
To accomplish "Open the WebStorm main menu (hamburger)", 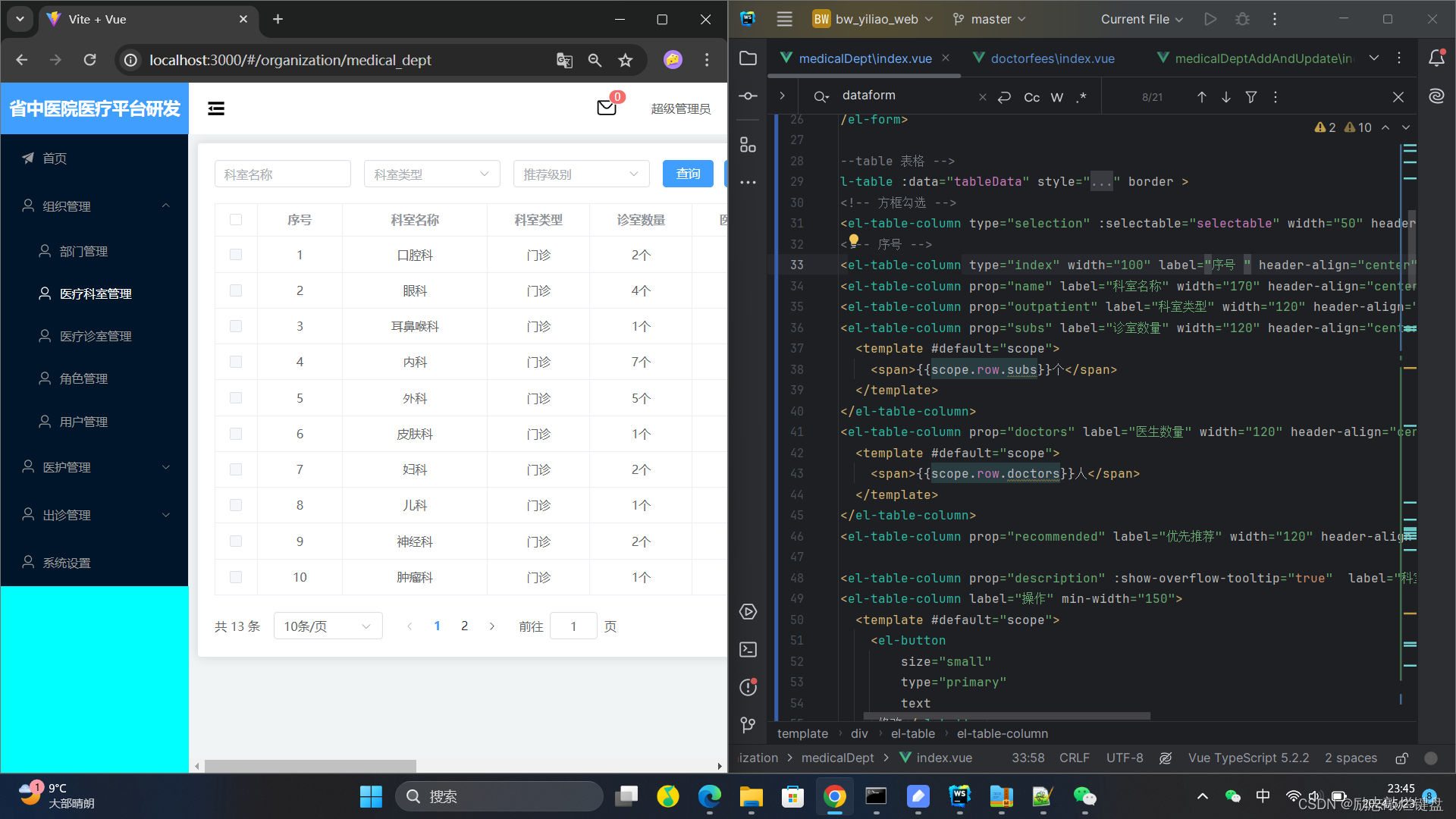I will pos(784,19).
